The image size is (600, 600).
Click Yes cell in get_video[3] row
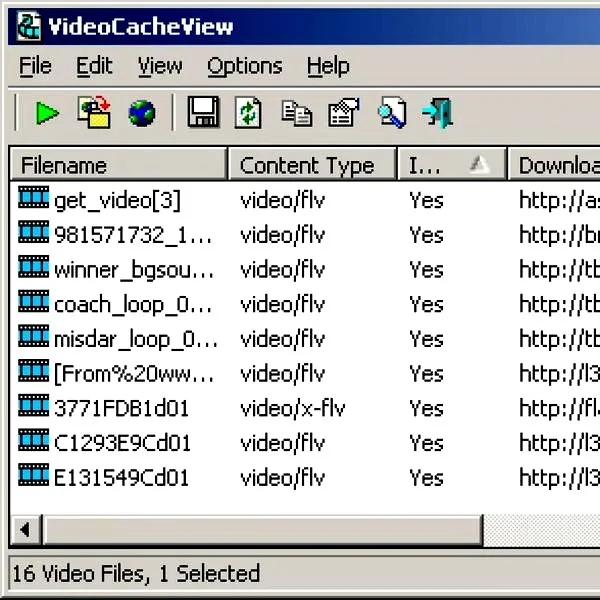pos(426,201)
